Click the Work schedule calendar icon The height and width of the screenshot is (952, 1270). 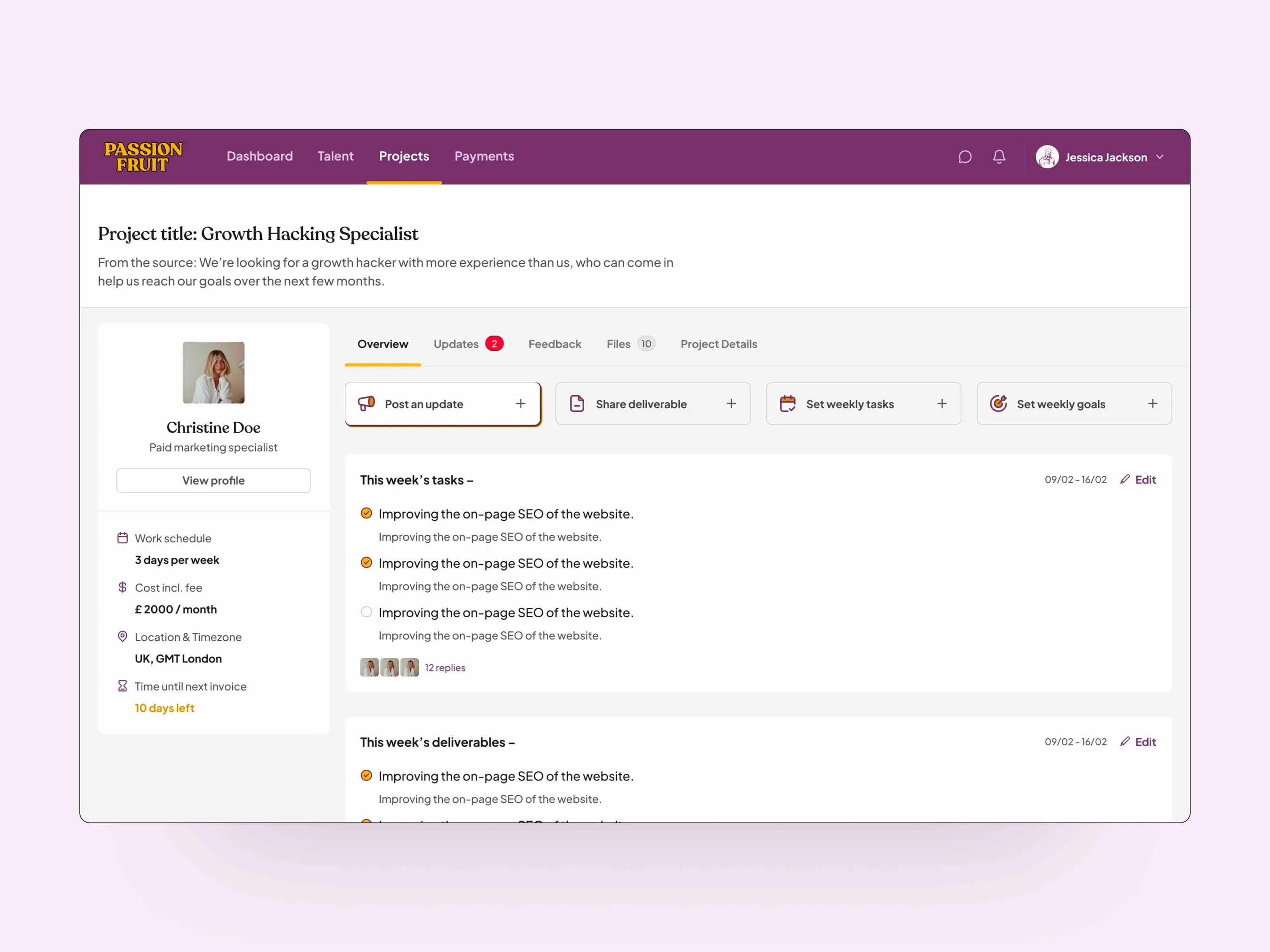coord(122,538)
